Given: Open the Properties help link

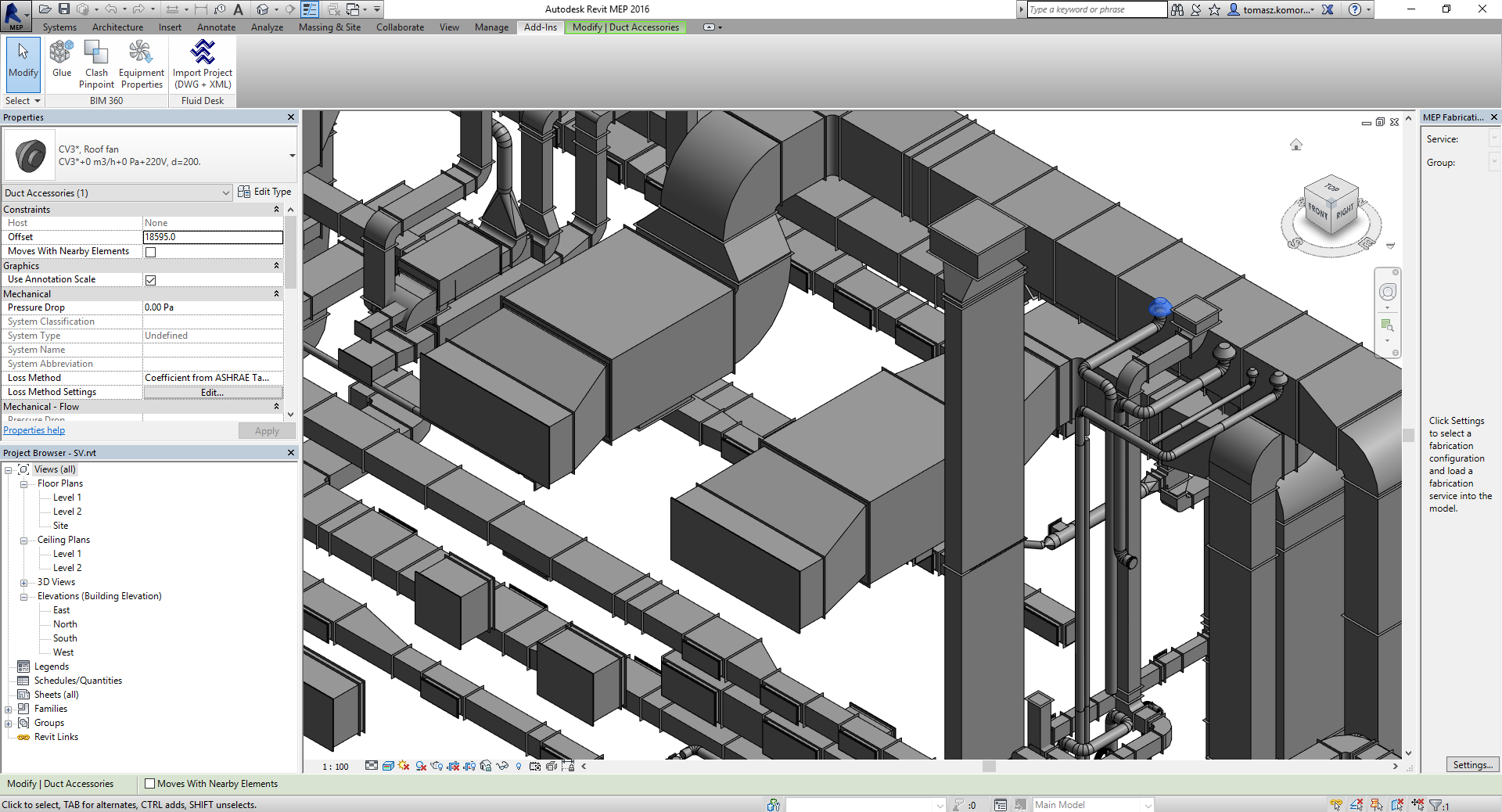Looking at the screenshot, I should click(34, 430).
